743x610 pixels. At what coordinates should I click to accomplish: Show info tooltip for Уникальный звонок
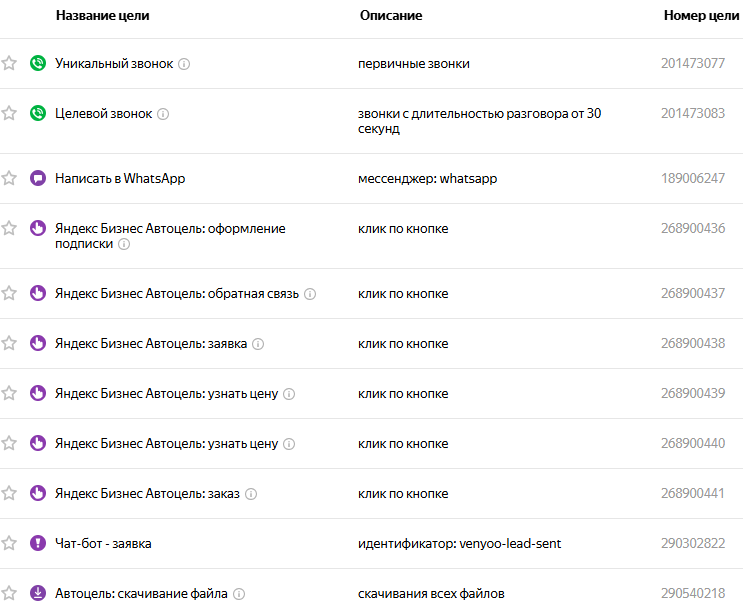184,64
